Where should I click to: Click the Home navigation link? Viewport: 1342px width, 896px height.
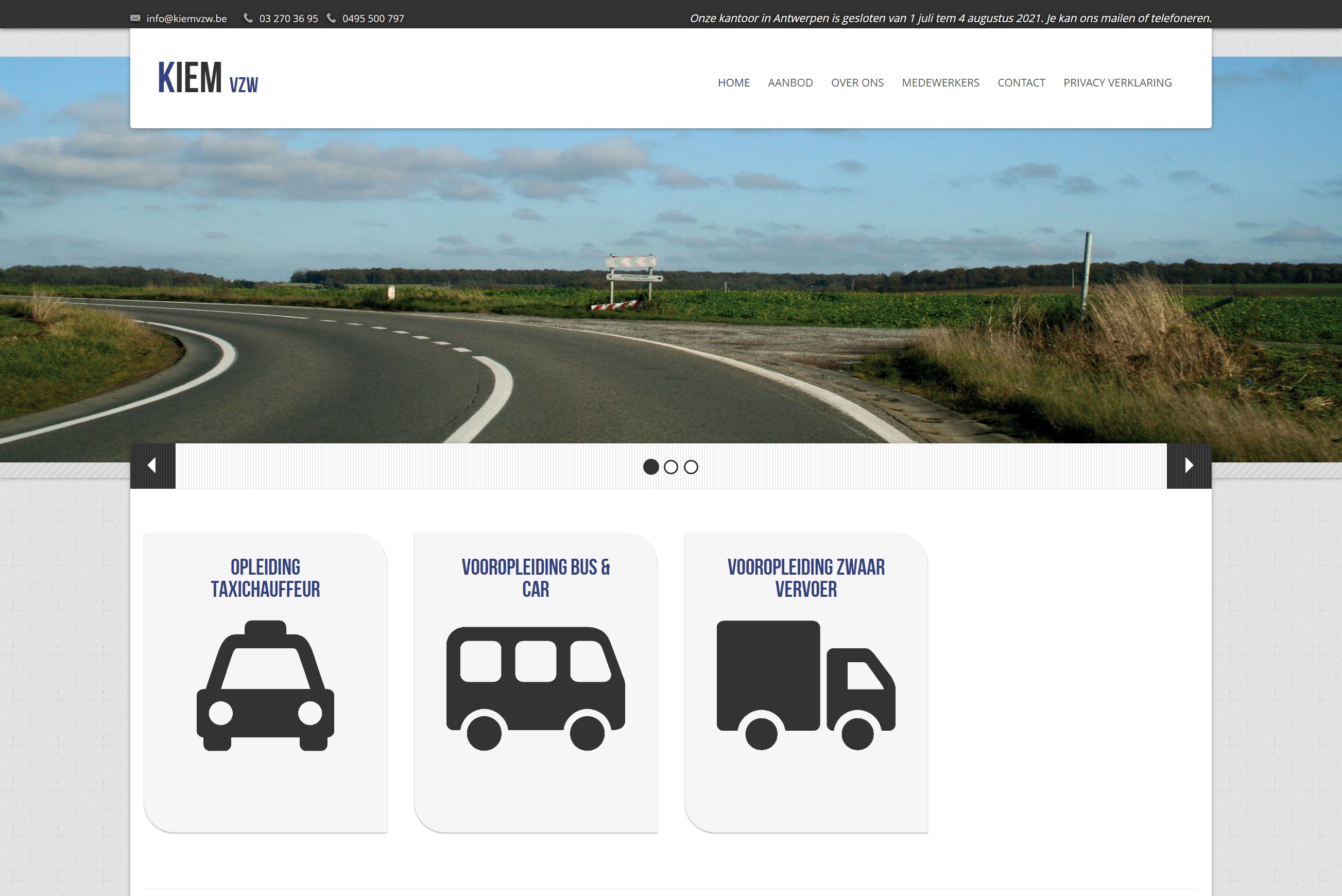click(733, 83)
